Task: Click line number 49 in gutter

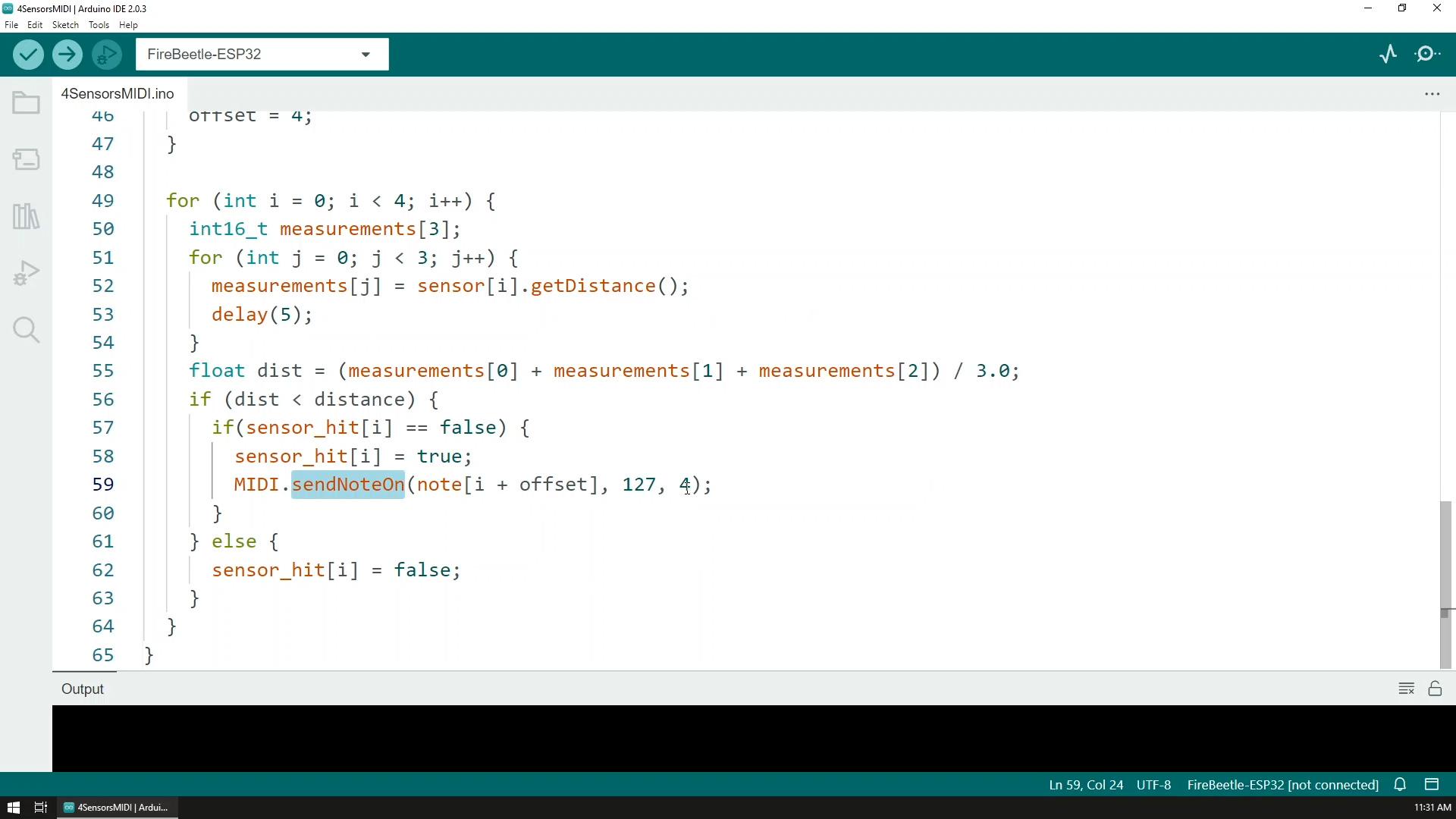Action: pyautogui.click(x=103, y=201)
